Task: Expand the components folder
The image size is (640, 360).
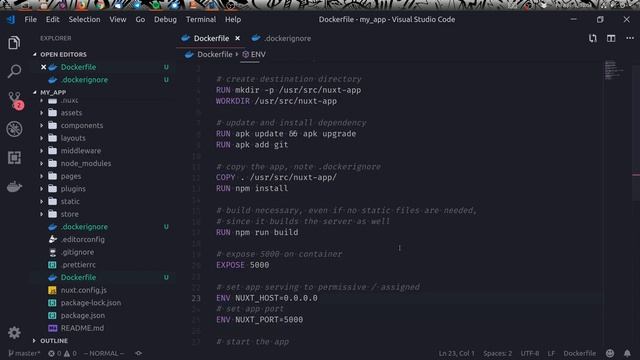Action: click(82, 125)
